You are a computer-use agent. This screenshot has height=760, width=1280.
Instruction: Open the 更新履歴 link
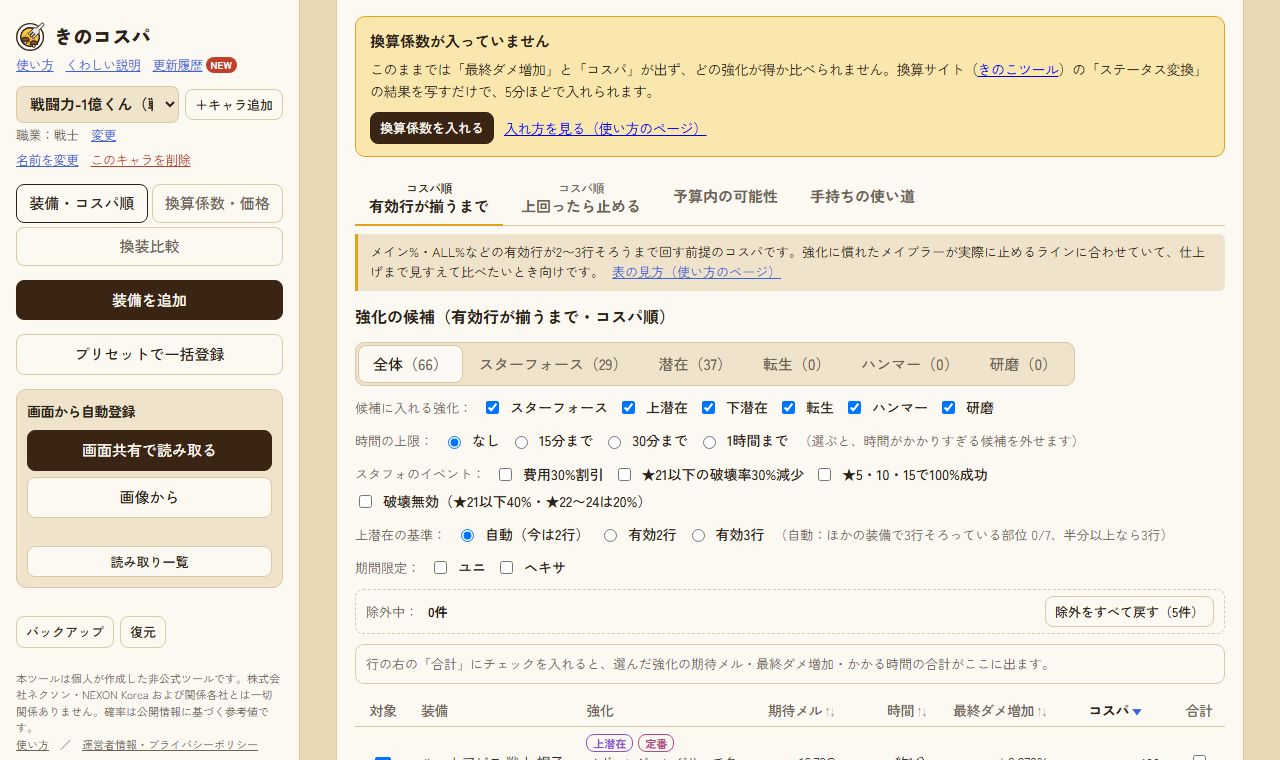click(178, 65)
